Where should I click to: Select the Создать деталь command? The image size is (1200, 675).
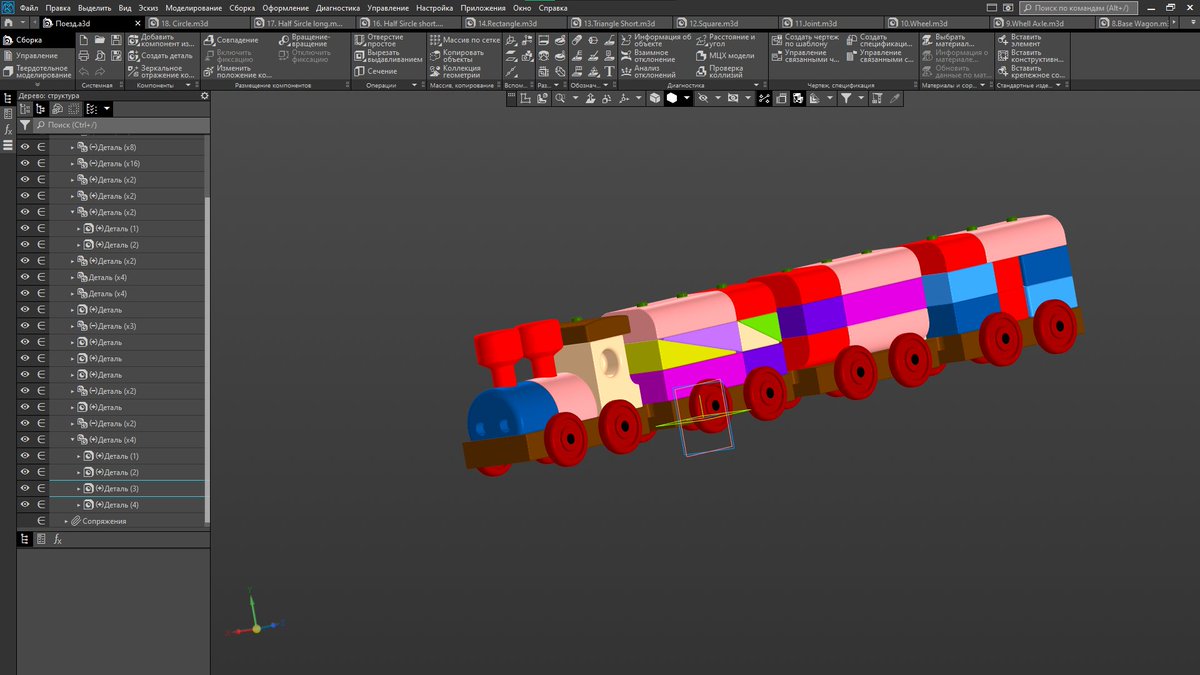click(x=161, y=55)
